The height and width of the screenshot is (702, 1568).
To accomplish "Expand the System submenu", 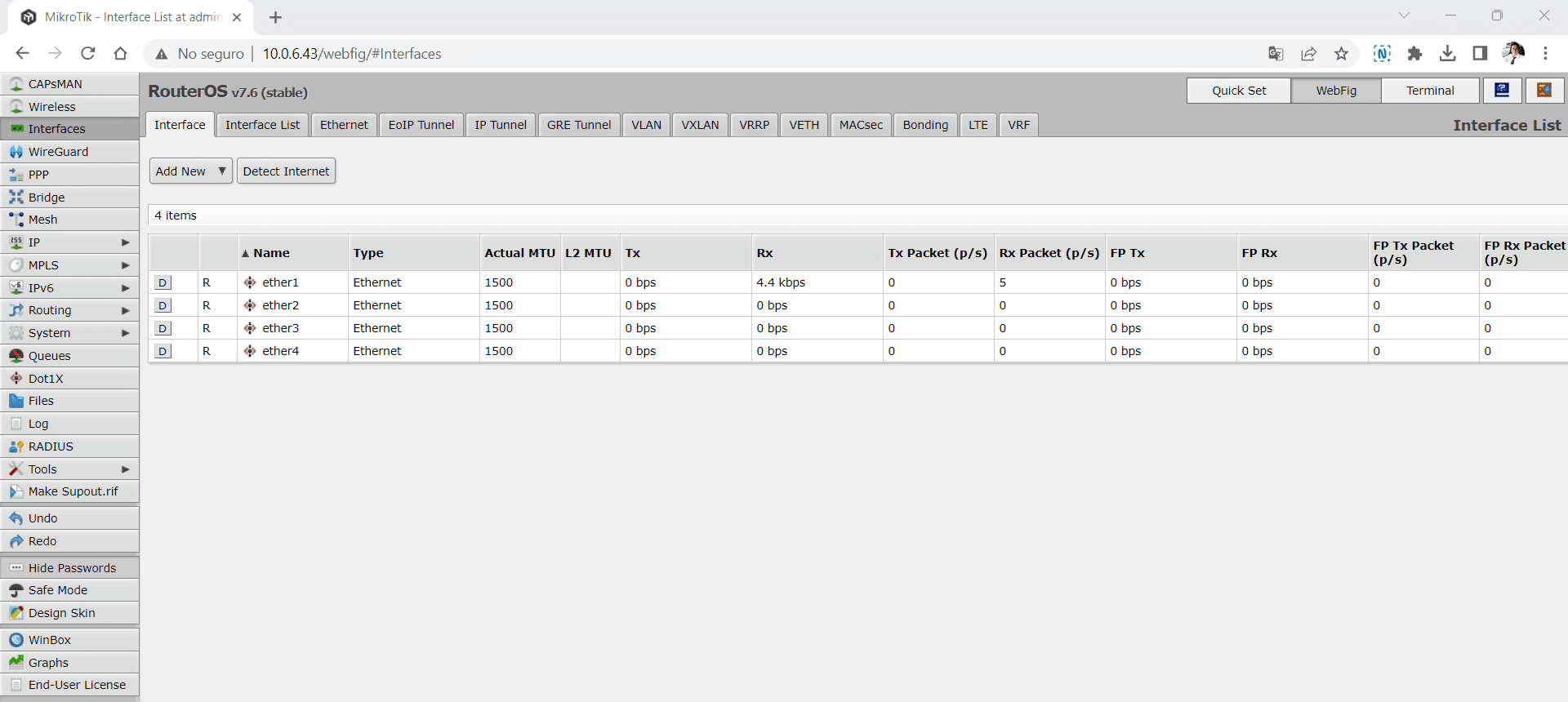I will coord(69,333).
